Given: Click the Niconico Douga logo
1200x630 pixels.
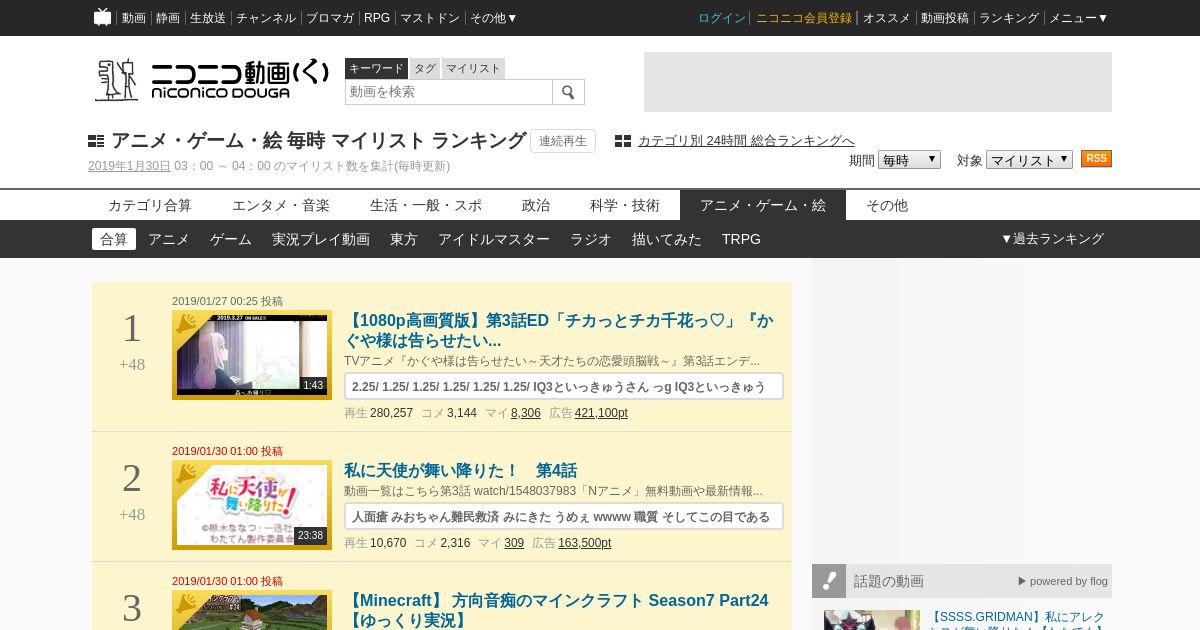Looking at the screenshot, I should tap(212, 79).
